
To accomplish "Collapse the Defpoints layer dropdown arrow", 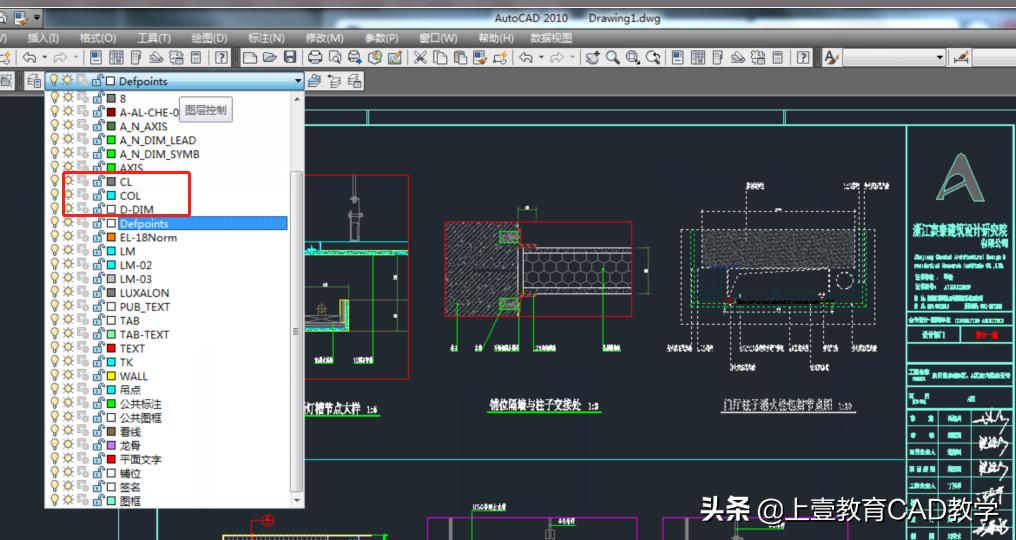I will [x=297, y=81].
